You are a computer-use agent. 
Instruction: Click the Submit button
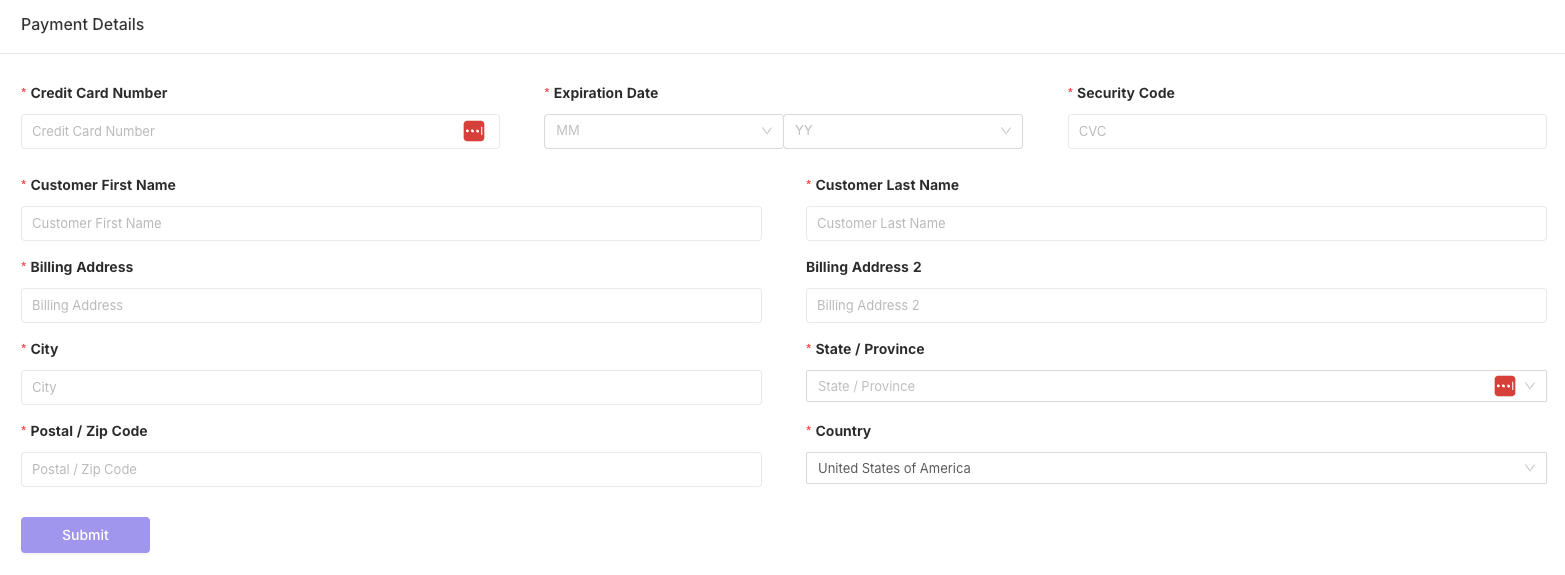coord(85,535)
